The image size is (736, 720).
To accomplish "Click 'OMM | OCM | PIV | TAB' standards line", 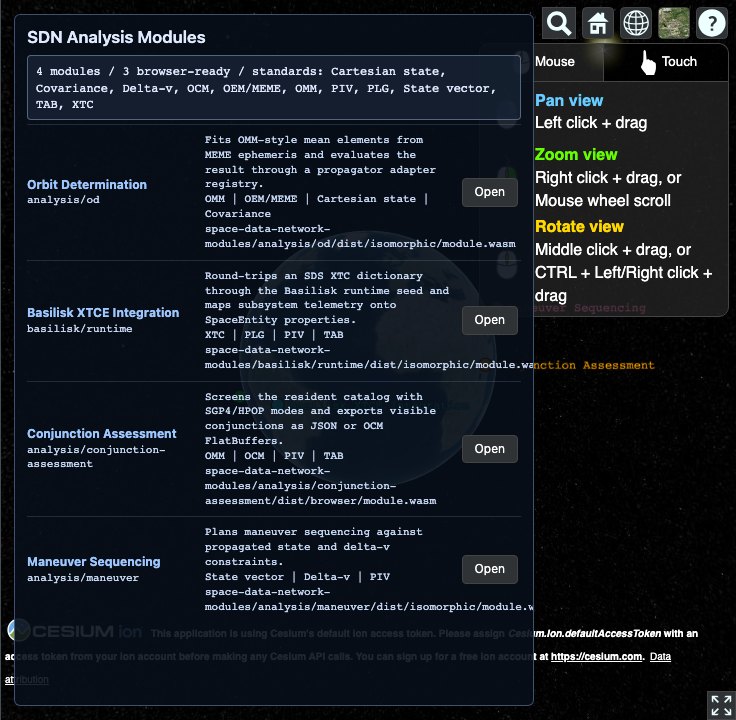I will coord(274,456).
